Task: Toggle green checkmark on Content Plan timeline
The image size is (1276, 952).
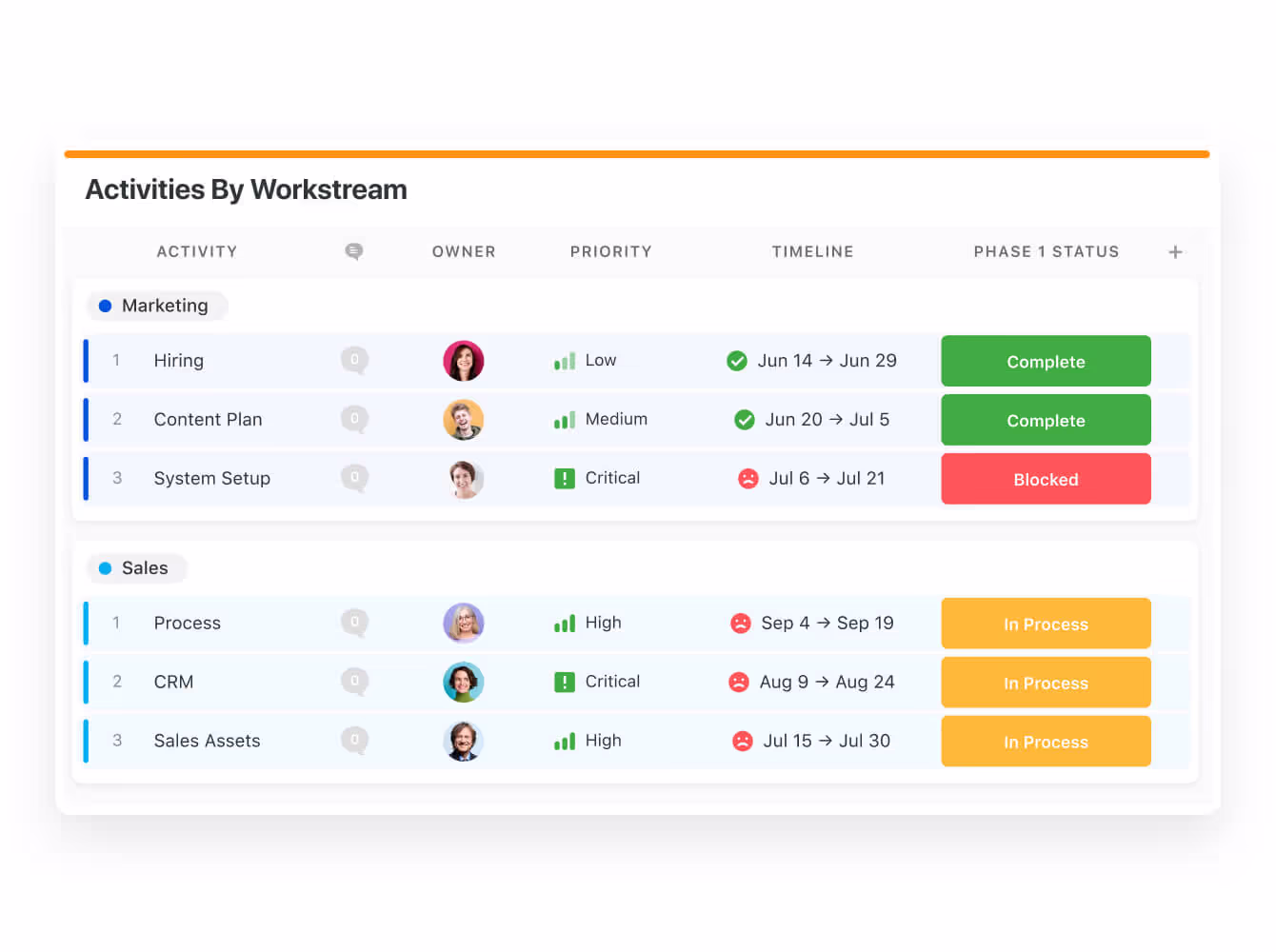Action: click(745, 420)
